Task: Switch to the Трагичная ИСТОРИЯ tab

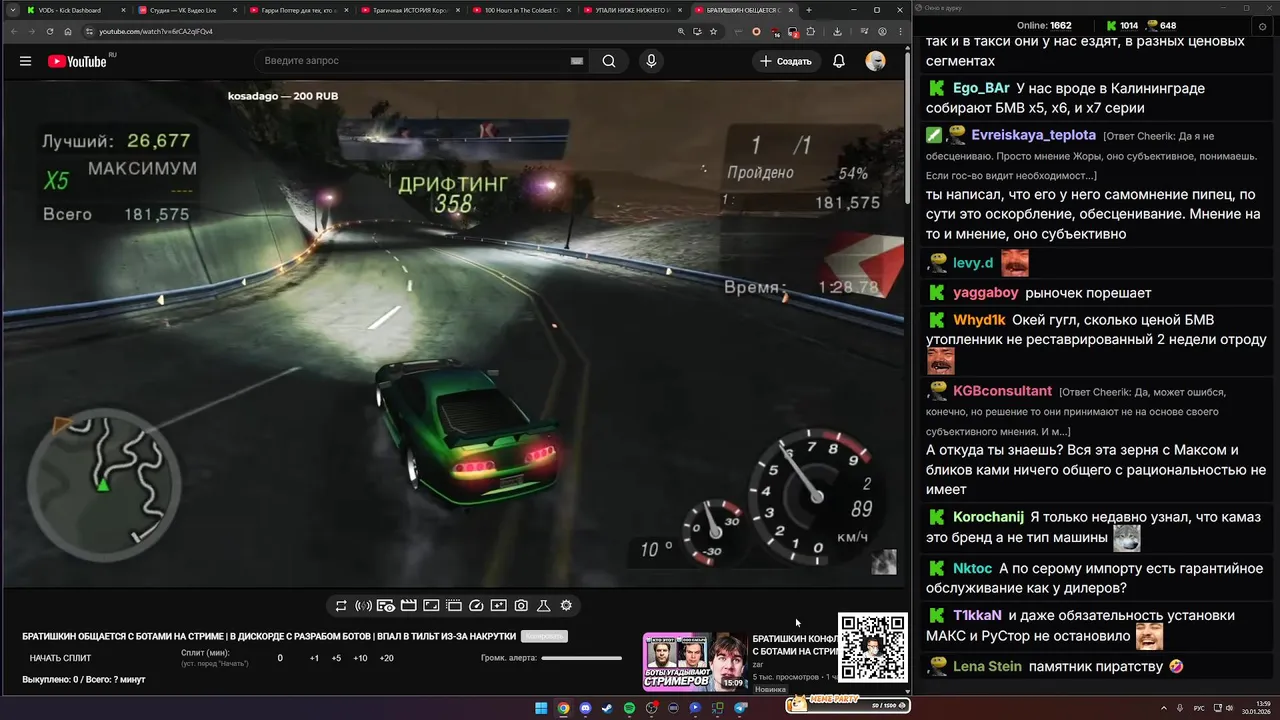Action: tap(409, 10)
